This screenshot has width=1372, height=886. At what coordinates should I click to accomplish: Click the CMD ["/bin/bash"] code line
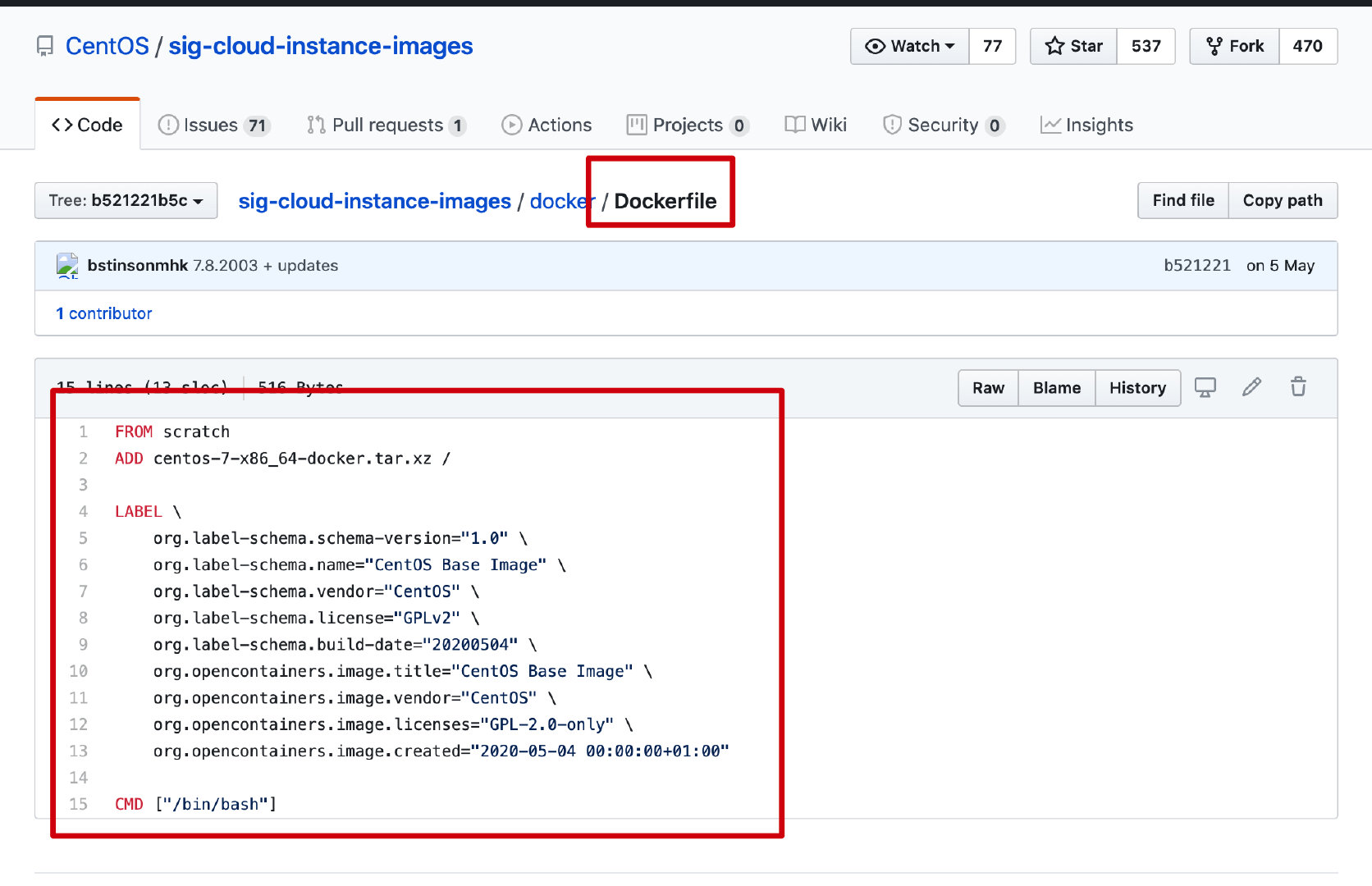click(195, 804)
